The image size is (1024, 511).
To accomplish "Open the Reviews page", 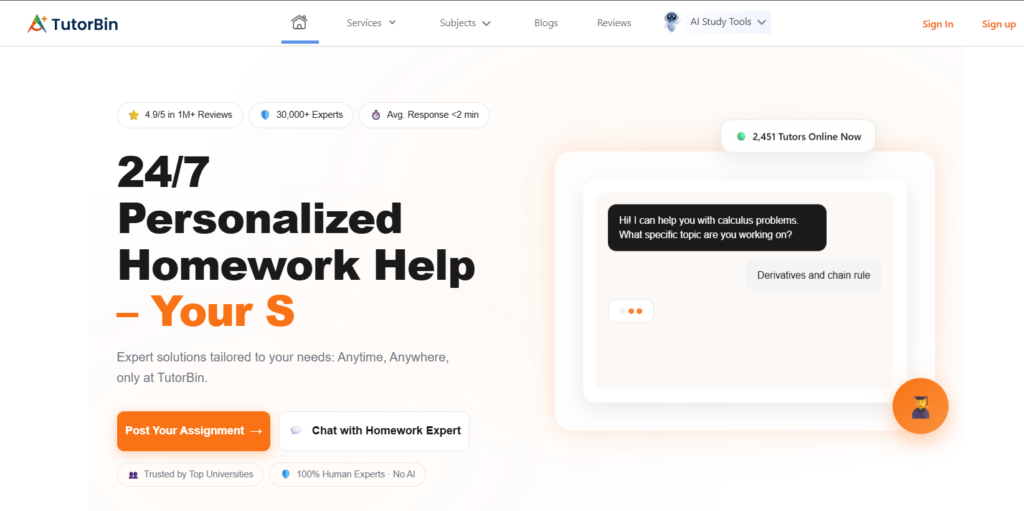I will coord(614,23).
